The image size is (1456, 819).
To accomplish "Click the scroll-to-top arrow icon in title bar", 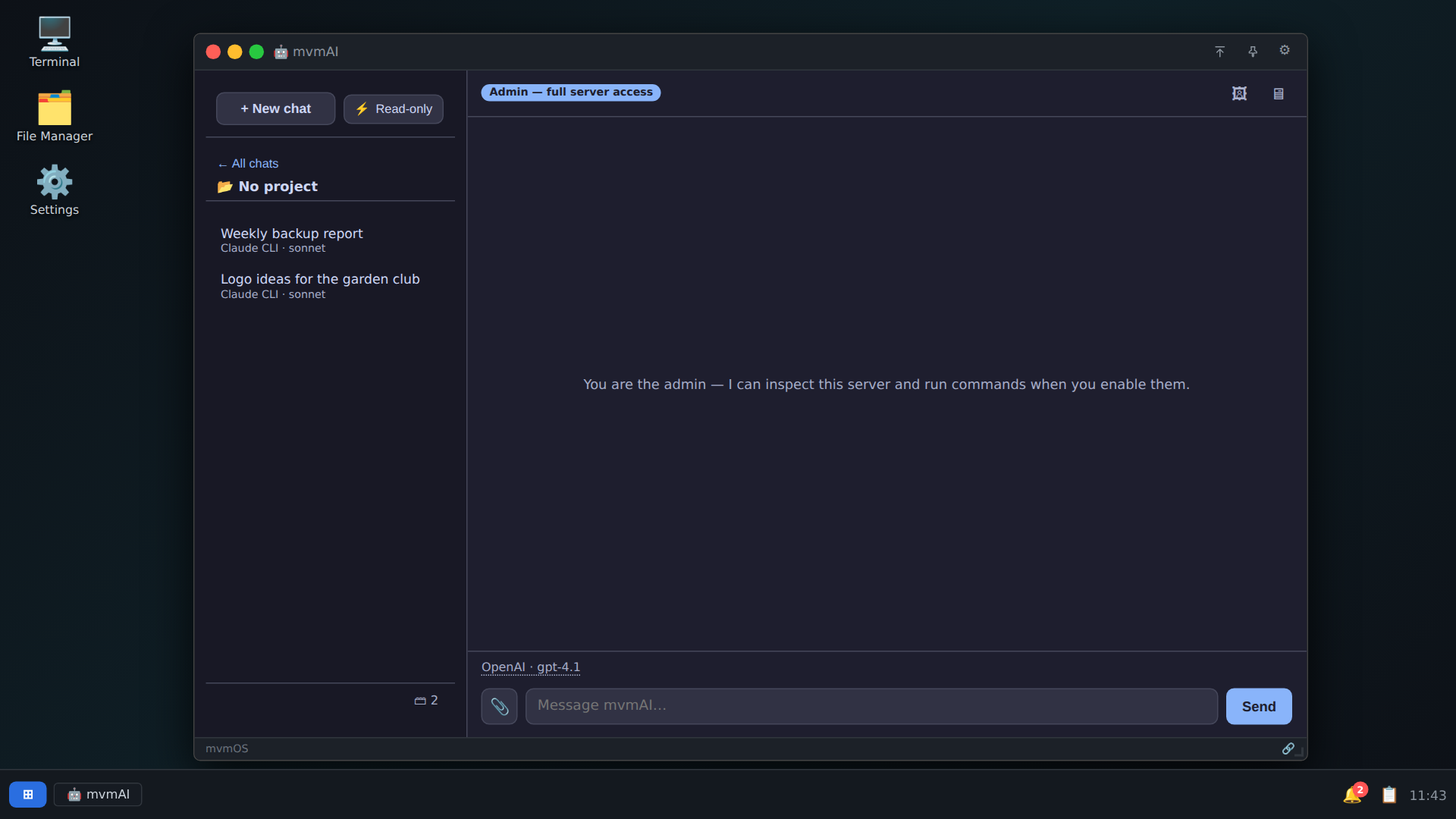I will (1219, 52).
